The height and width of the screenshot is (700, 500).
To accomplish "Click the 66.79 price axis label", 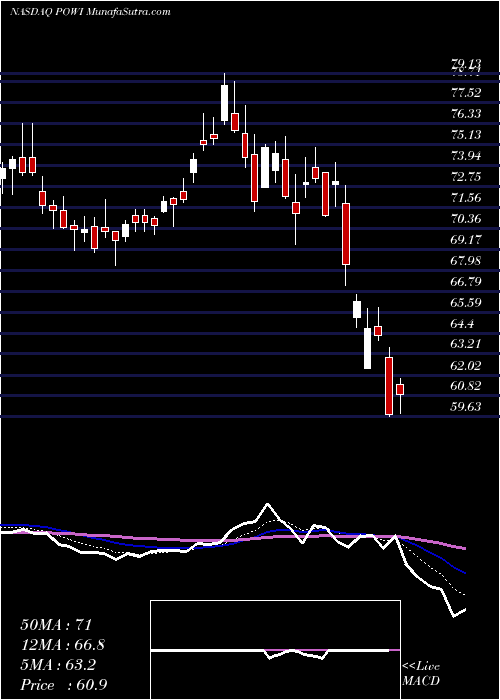I will (466, 282).
